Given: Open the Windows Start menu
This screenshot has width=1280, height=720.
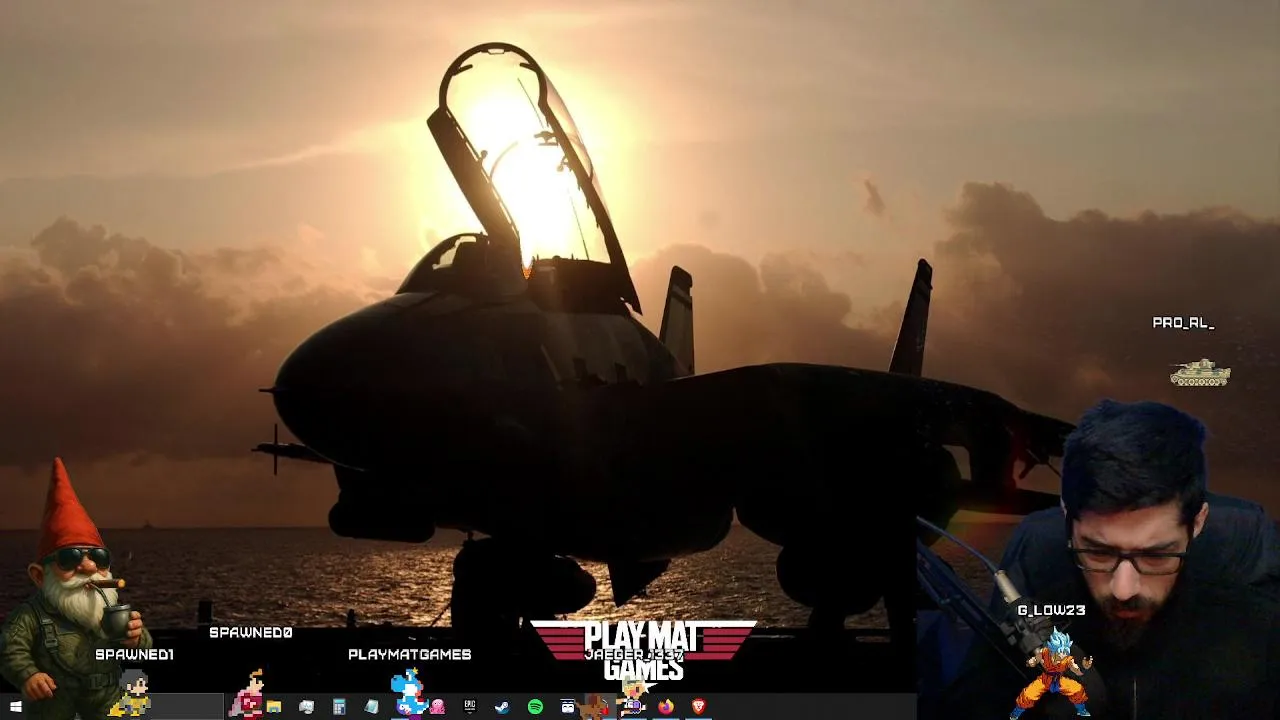Looking at the screenshot, I should (15, 707).
